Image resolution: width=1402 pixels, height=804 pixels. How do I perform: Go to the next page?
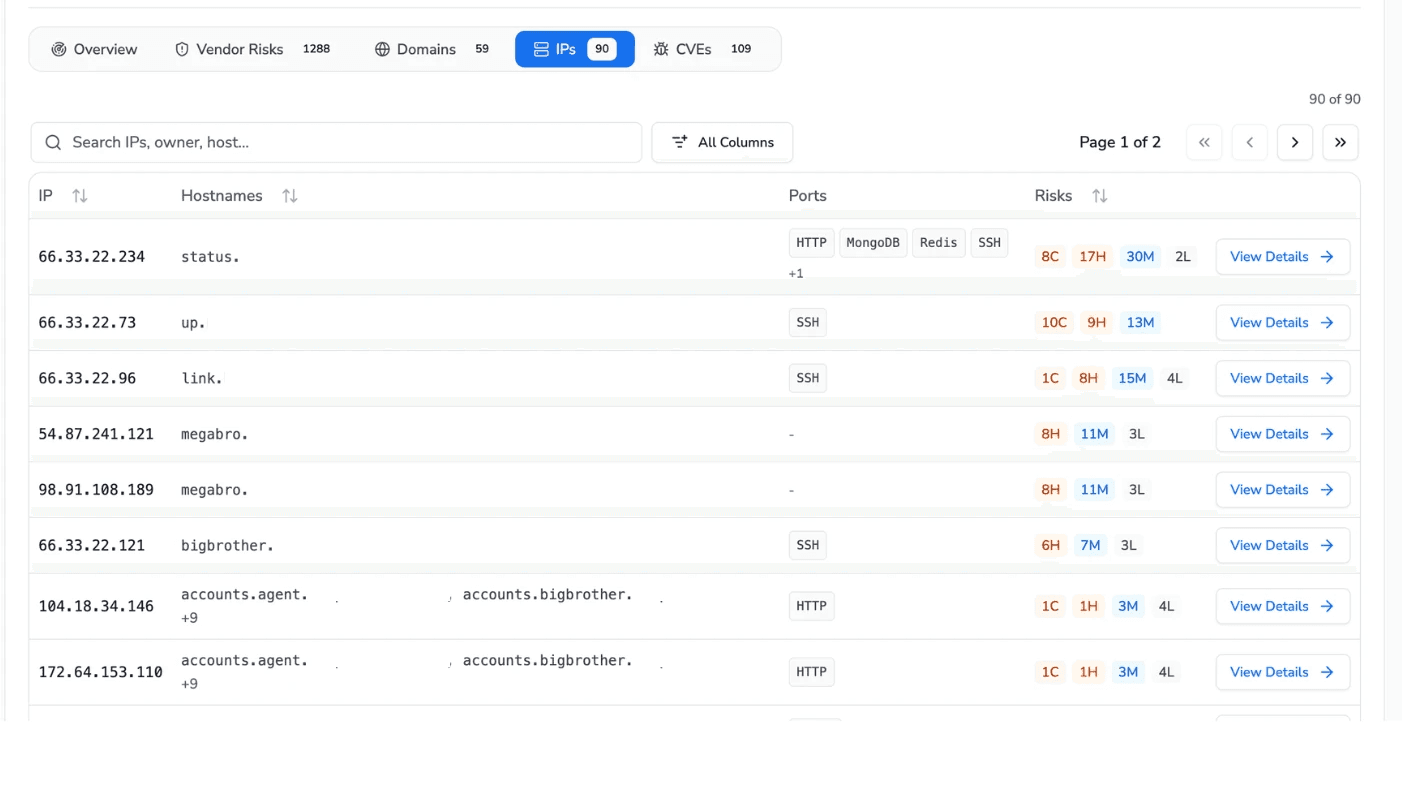pos(1295,142)
